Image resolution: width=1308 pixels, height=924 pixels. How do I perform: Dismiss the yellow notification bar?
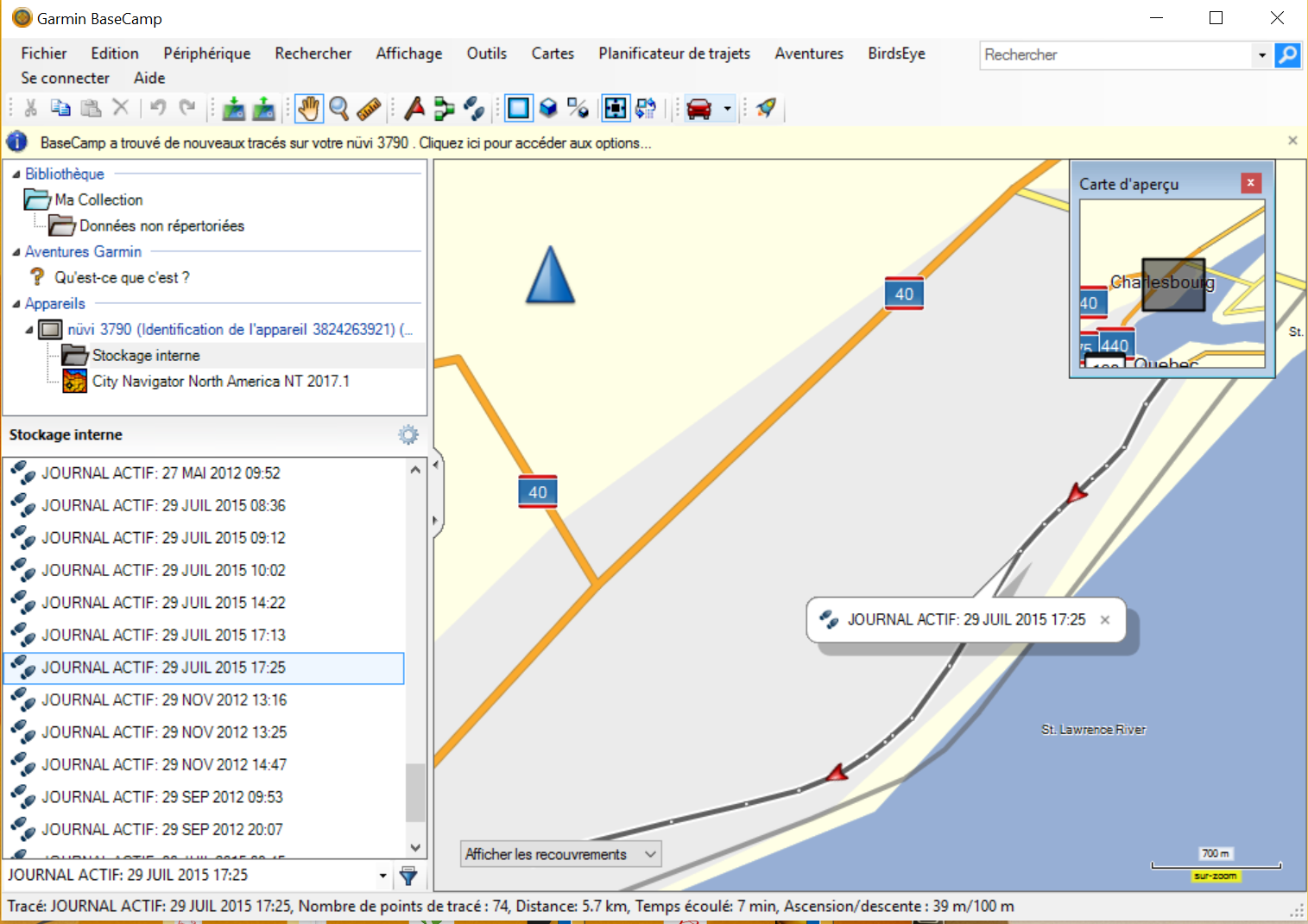(1292, 141)
